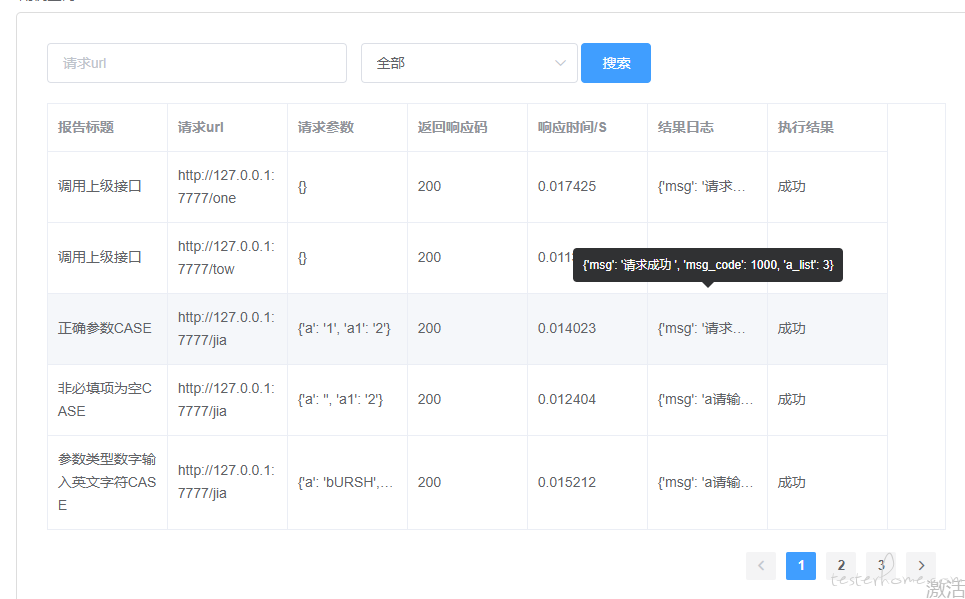Click the 报告标题 column header
Screen dimensions: 965x599
pyautogui.click(x=86, y=127)
